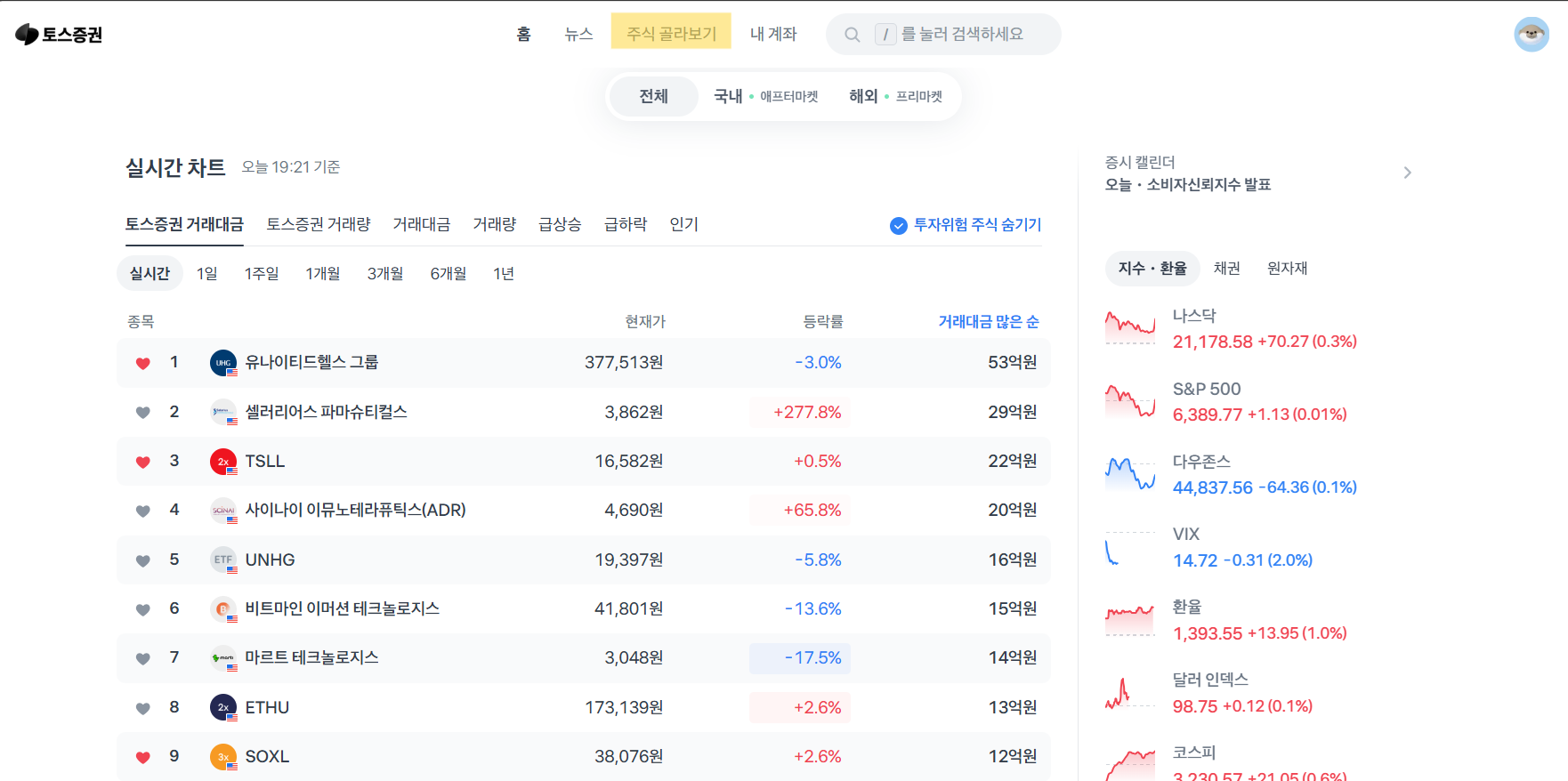
Task: Toggle 투자위험 주식 숨기기 checkbox
Action: pyautogui.click(x=899, y=226)
